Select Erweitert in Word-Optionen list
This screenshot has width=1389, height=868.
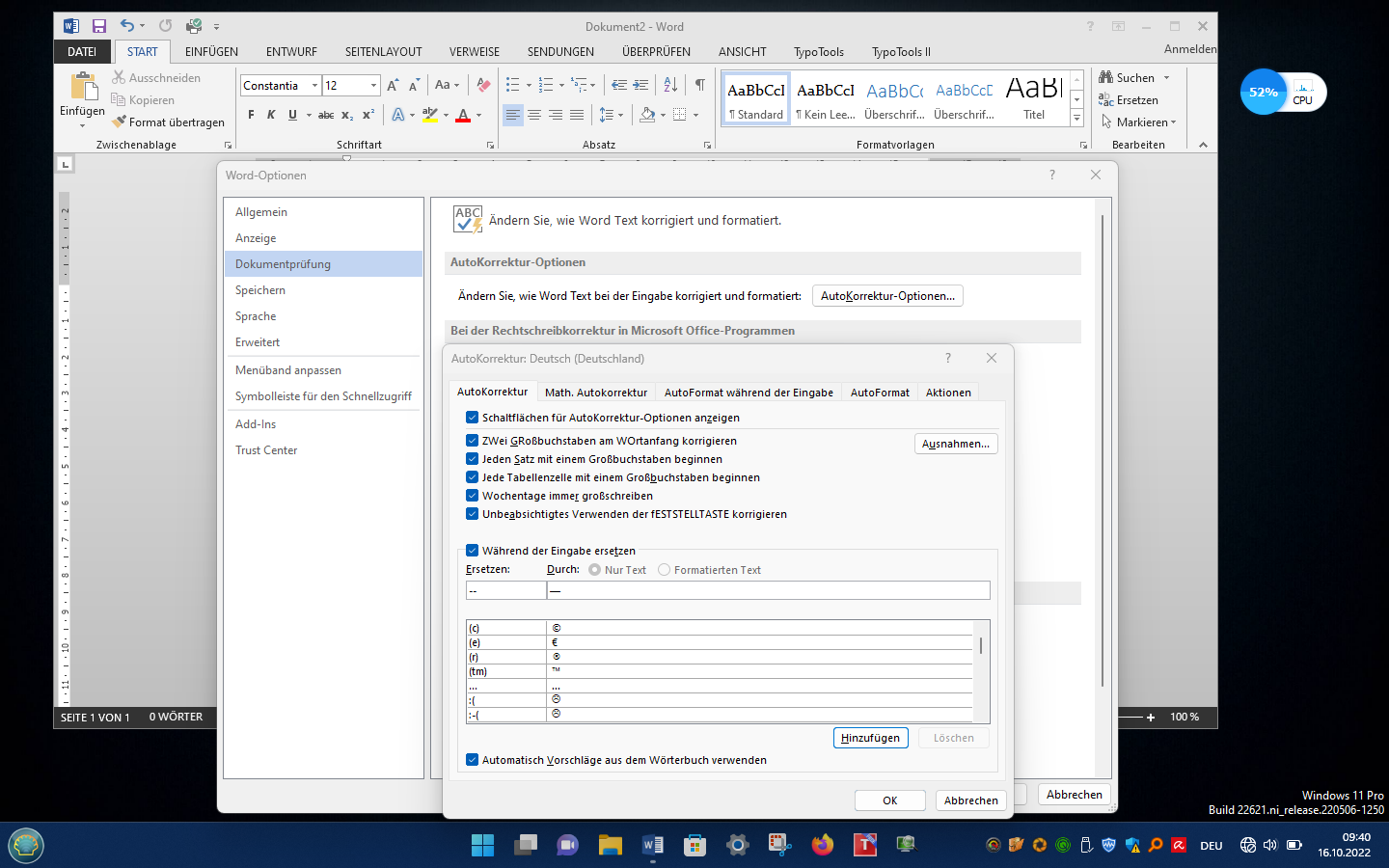pos(323,342)
